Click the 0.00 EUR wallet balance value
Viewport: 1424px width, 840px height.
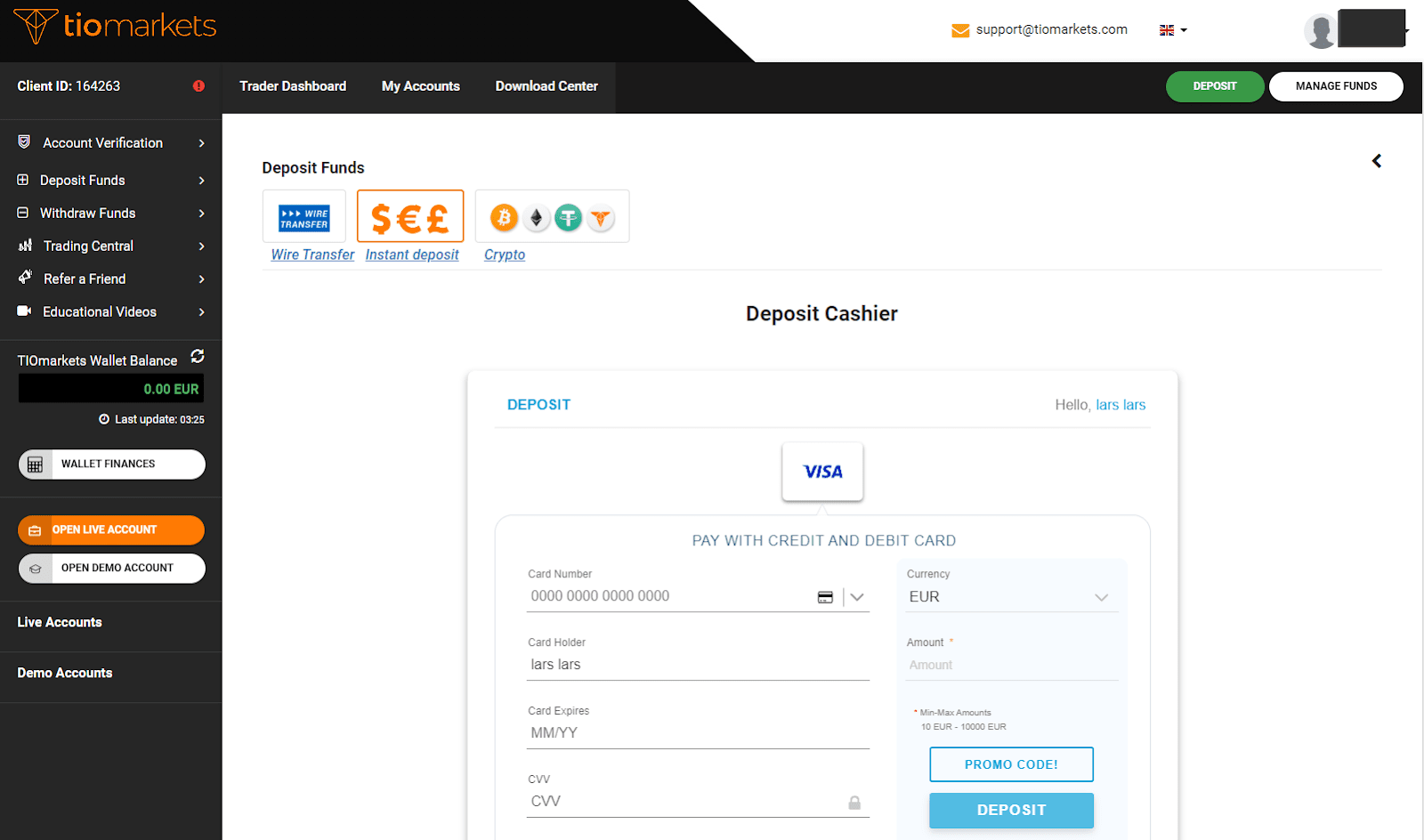(x=171, y=389)
